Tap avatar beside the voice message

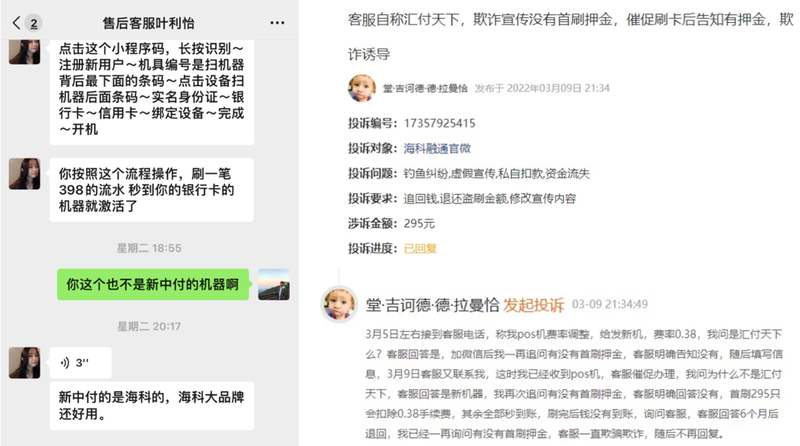coord(24,363)
